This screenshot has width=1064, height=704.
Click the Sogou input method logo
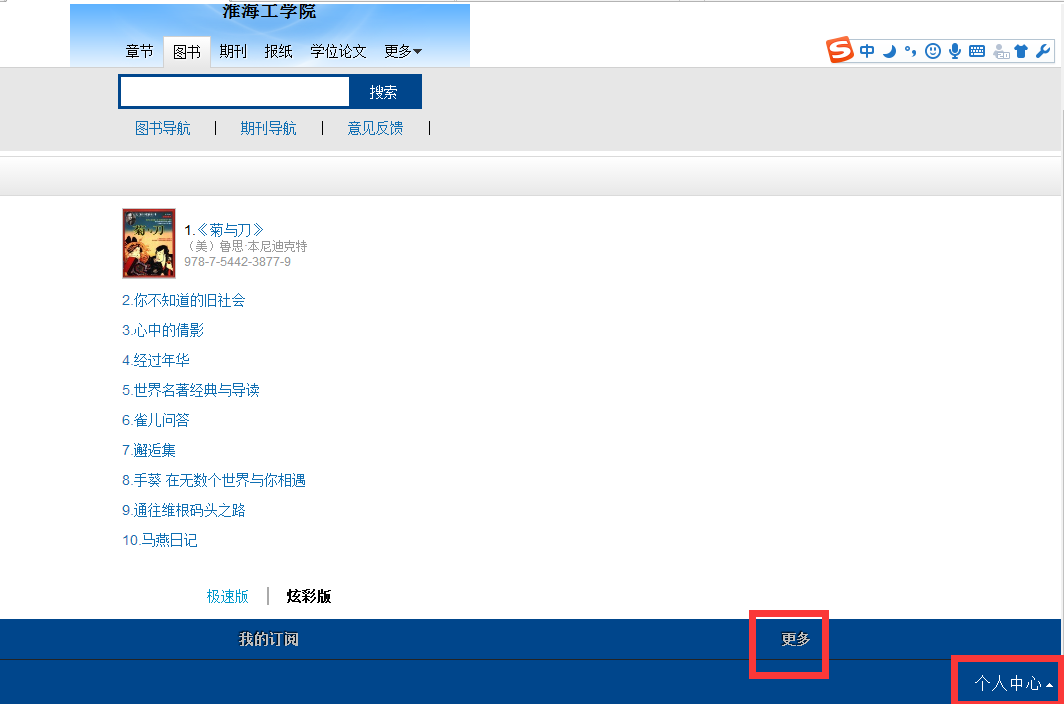(841, 51)
